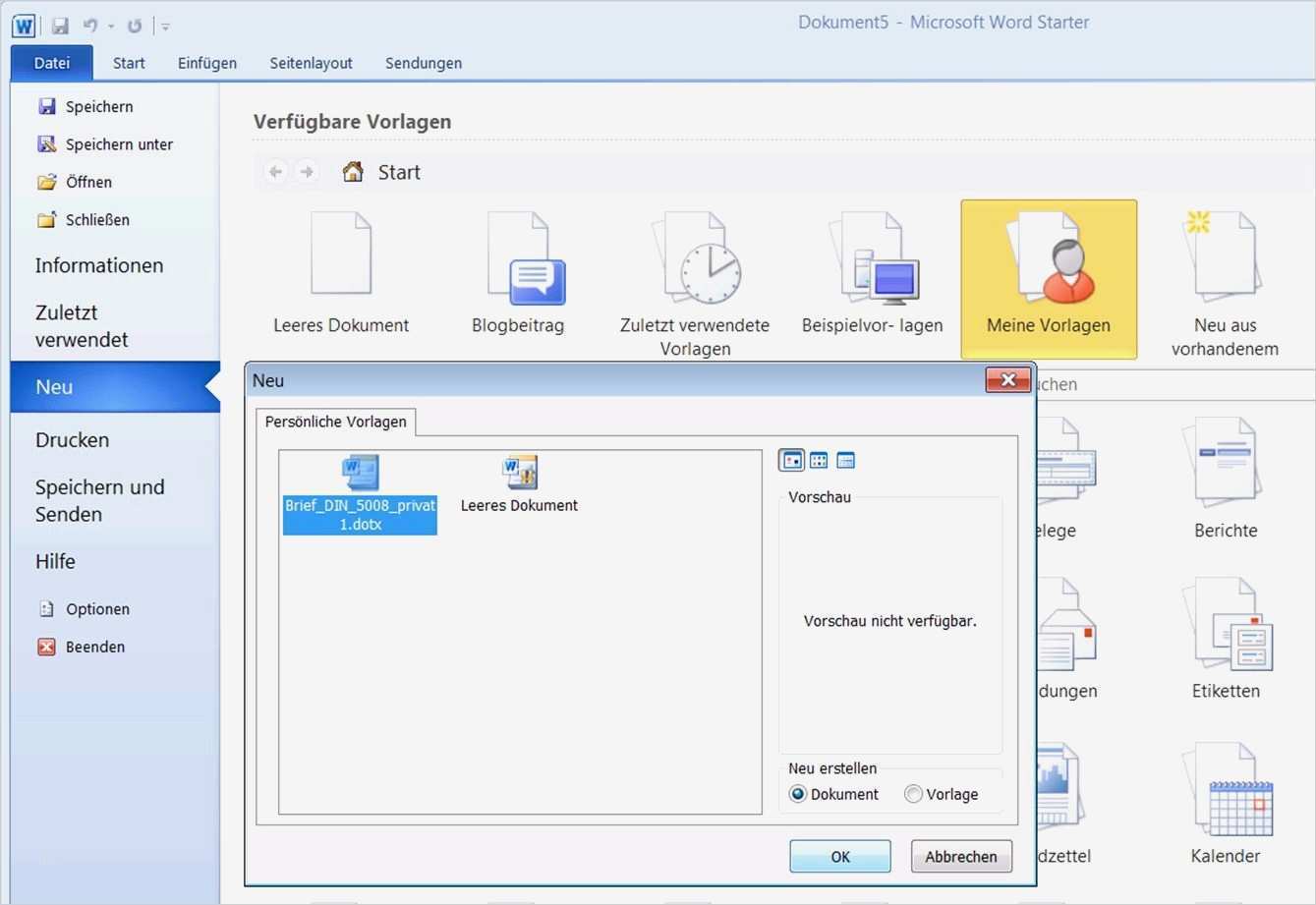1316x905 pixels.
Task: Open the Informationen section
Action: click(99, 265)
